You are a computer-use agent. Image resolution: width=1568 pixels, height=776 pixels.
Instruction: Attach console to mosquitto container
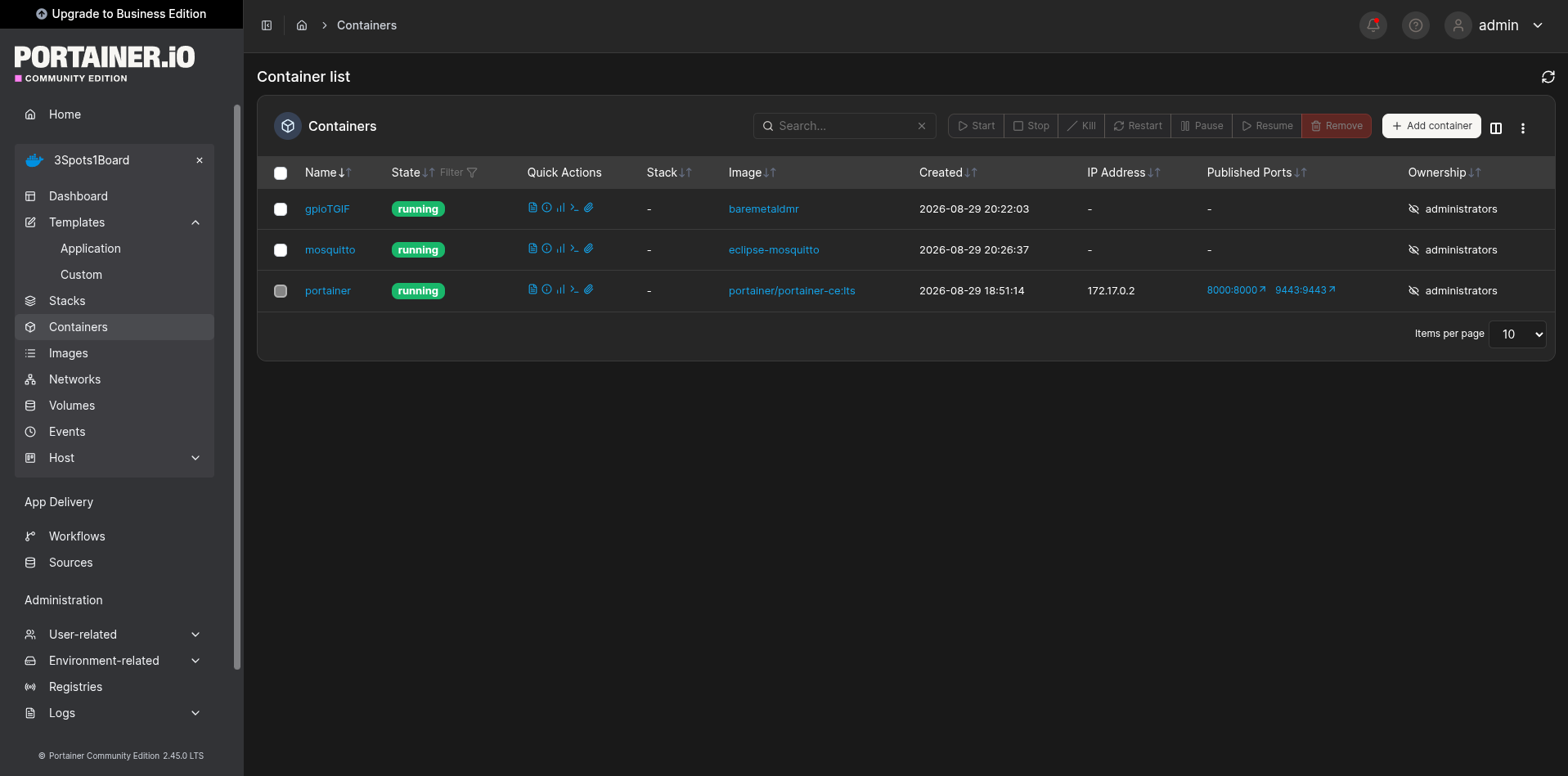click(x=588, y=249)
